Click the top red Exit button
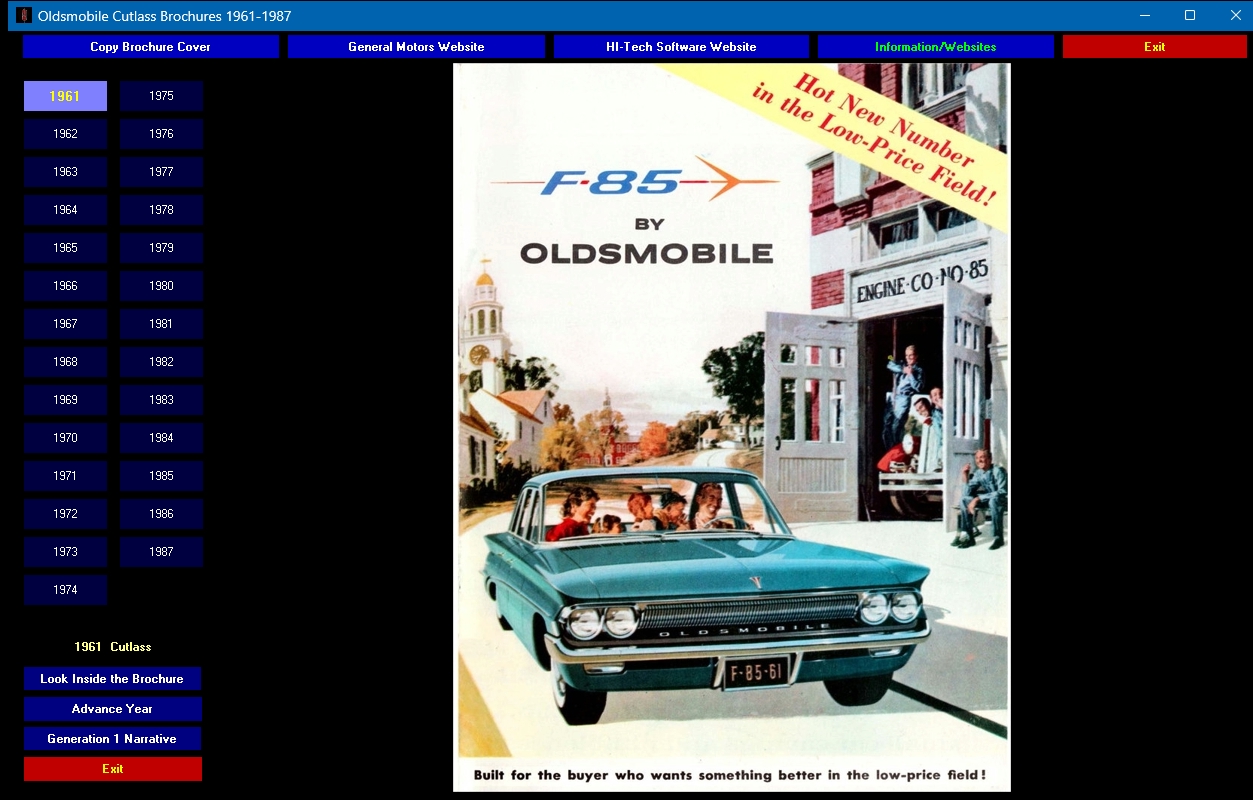Viewport: 1253px width, 800px height. (1154, 47)
